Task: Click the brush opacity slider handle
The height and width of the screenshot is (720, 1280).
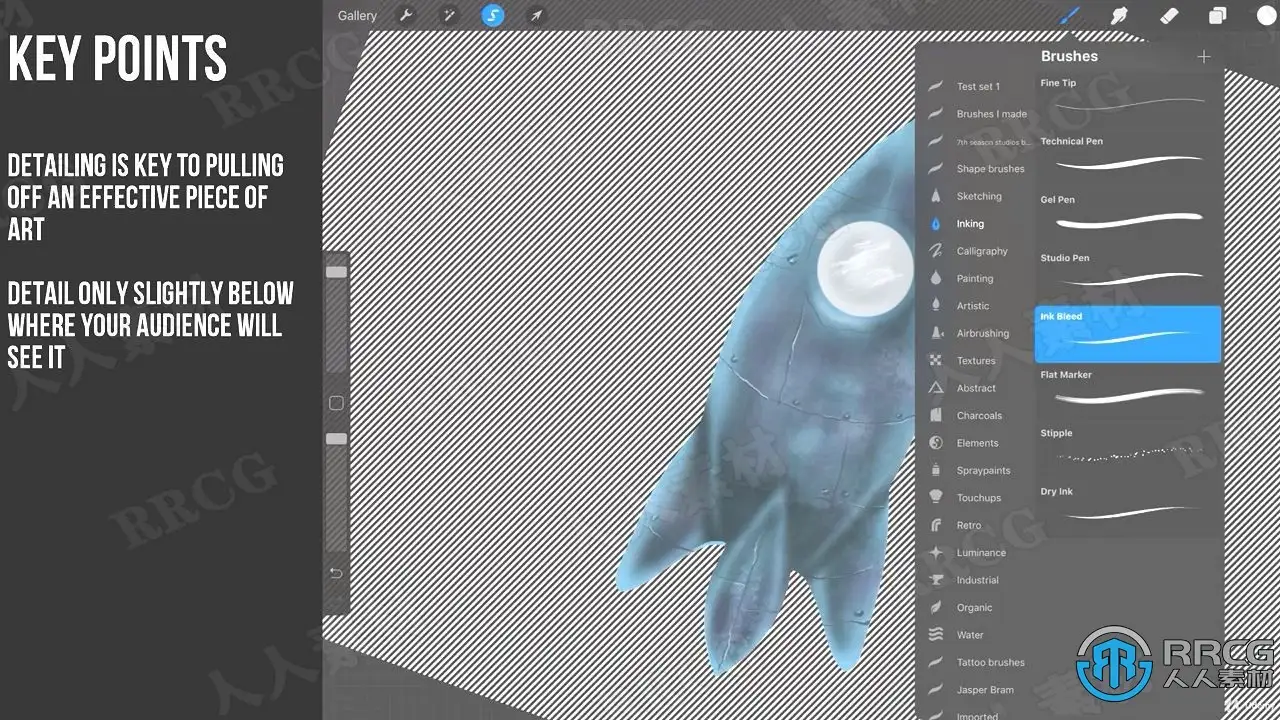Action: [x=336, y=439]
